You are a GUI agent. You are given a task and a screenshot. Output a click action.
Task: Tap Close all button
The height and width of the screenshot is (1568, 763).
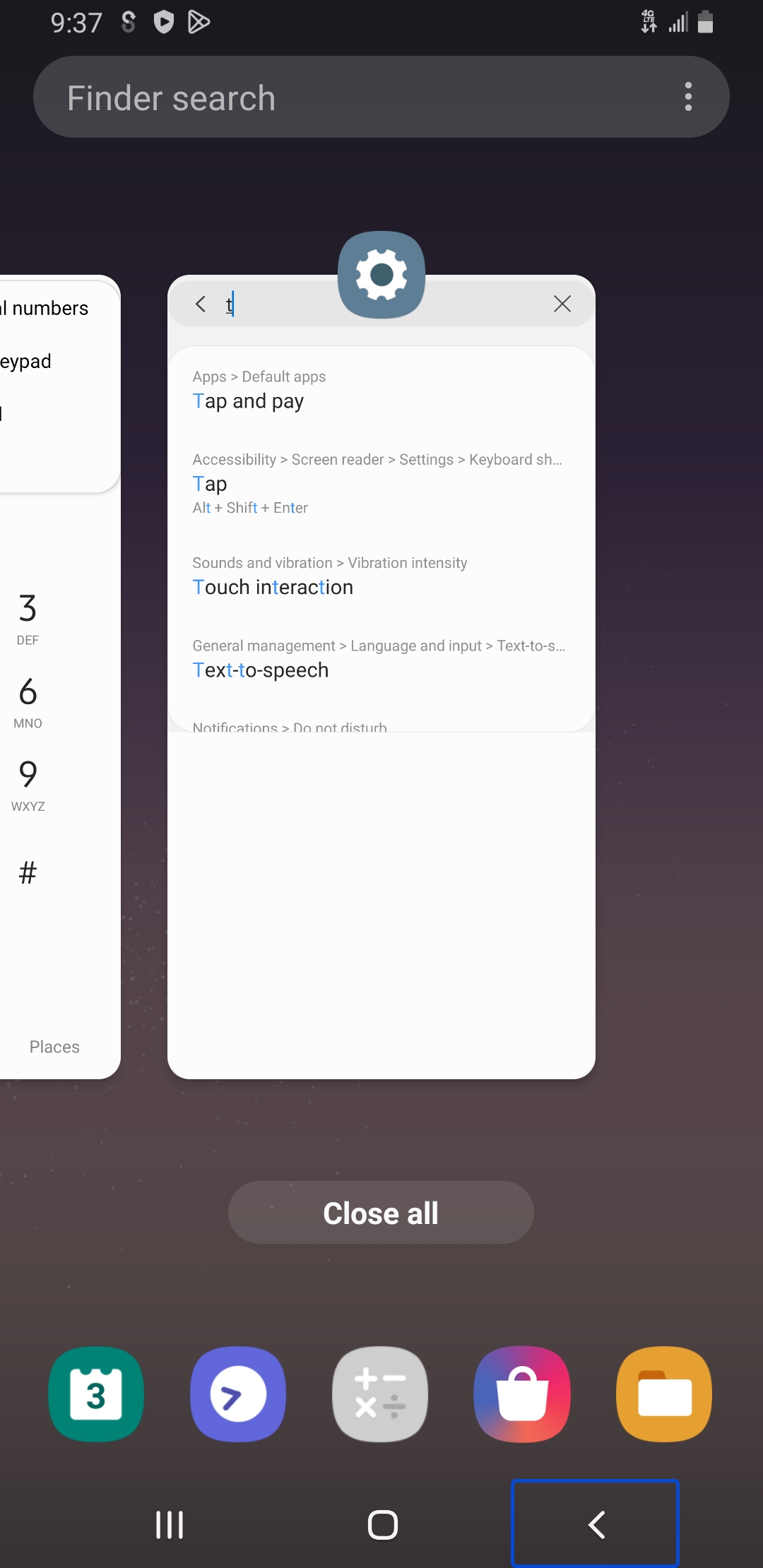coord(381,1213)
